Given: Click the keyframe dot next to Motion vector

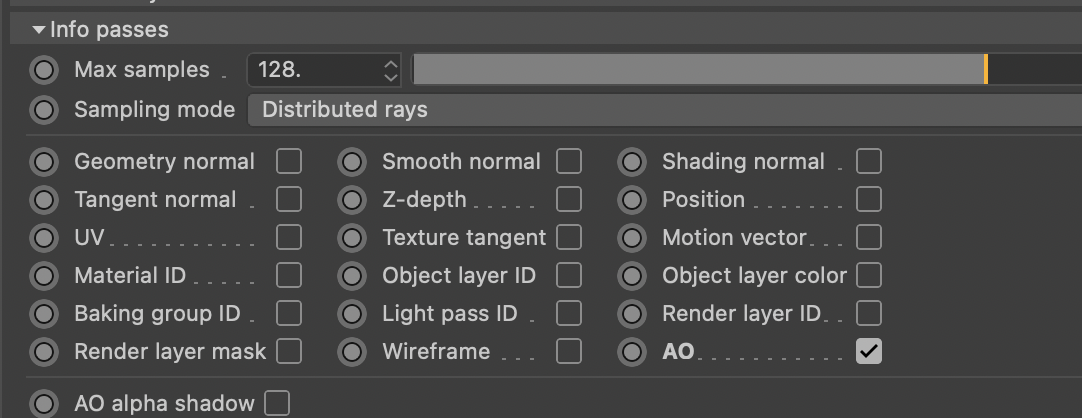Looking at the screenshot, I should pyautogui.click(x=632, y=238).
